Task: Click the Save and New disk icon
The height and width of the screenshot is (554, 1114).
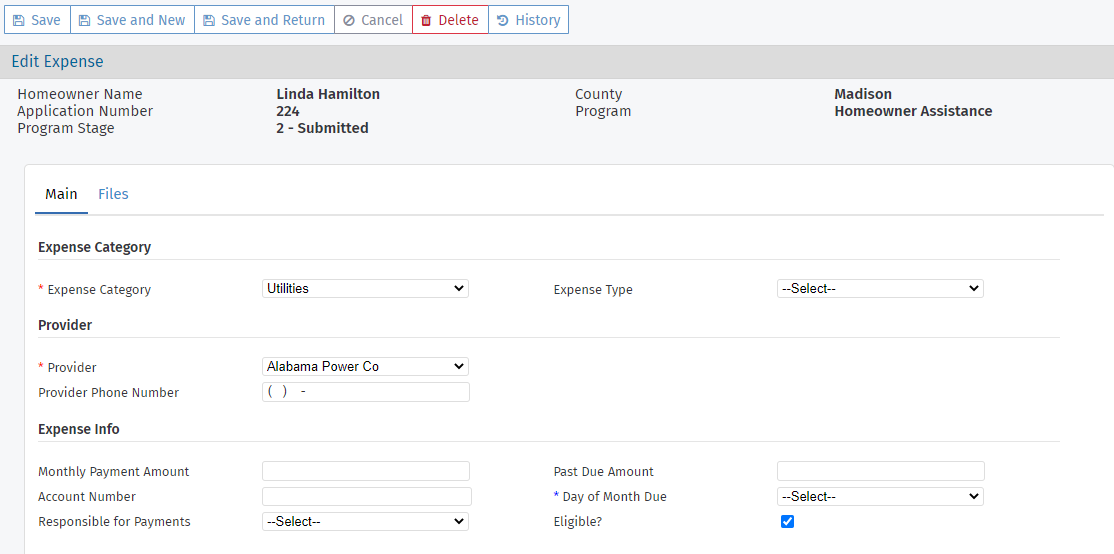Action: click(84, 20)
